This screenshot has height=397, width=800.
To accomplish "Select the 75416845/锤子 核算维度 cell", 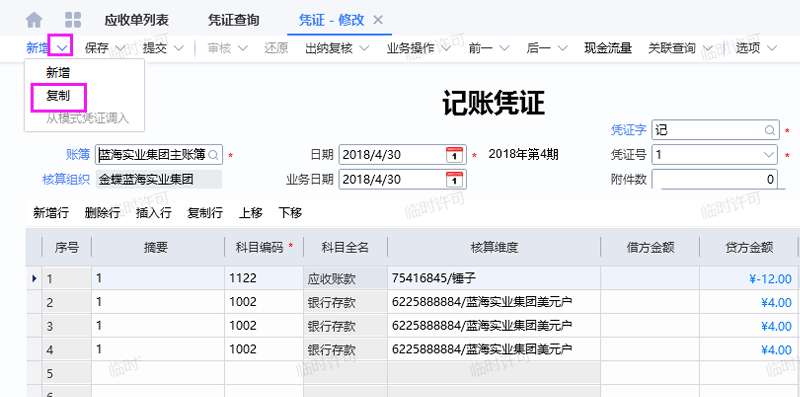I will click(494, 278).
